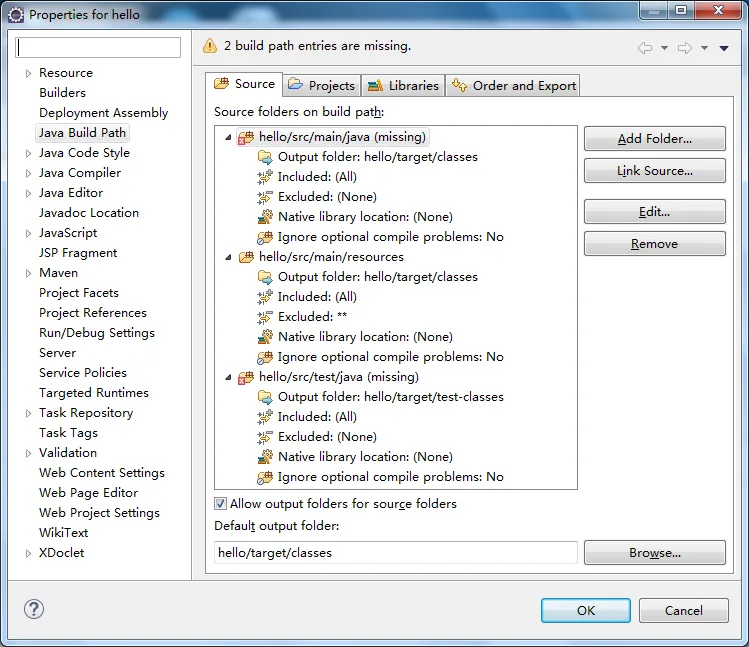
Task: Click missing source folder icon for hello/src/test/java
Action: click(246, 377)
